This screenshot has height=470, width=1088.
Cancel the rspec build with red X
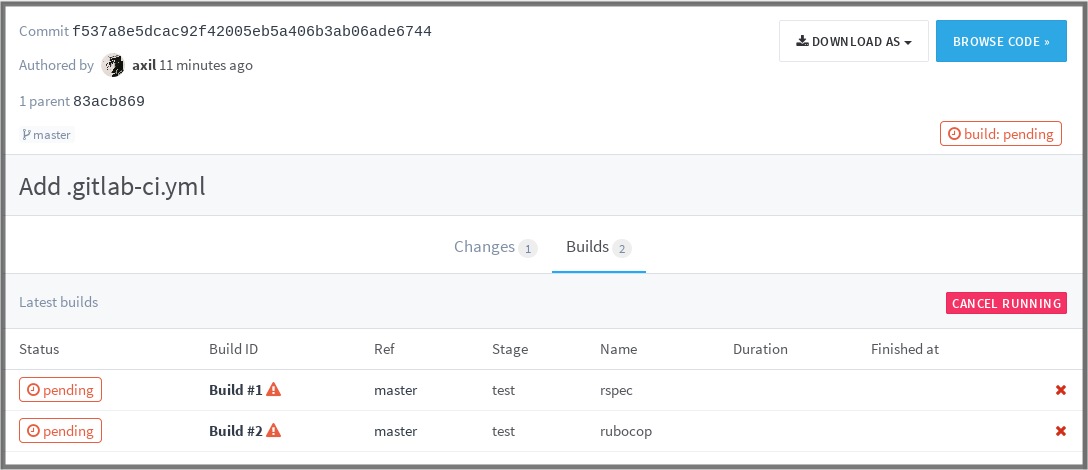point(1061,390)
